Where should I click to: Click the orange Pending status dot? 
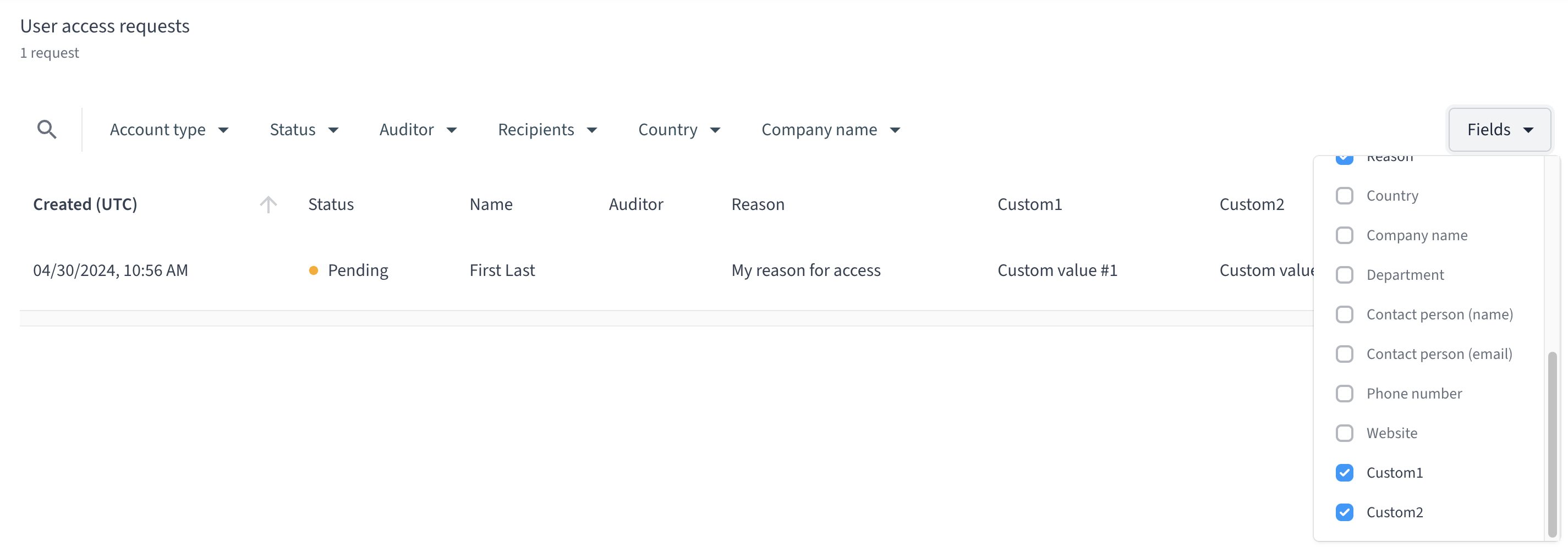[x=314, y=270]
